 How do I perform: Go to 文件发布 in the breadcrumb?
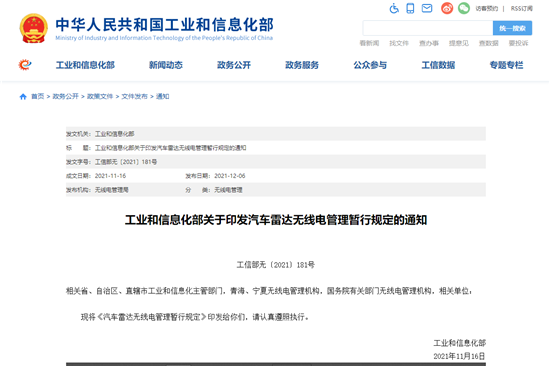pos(134,97)
